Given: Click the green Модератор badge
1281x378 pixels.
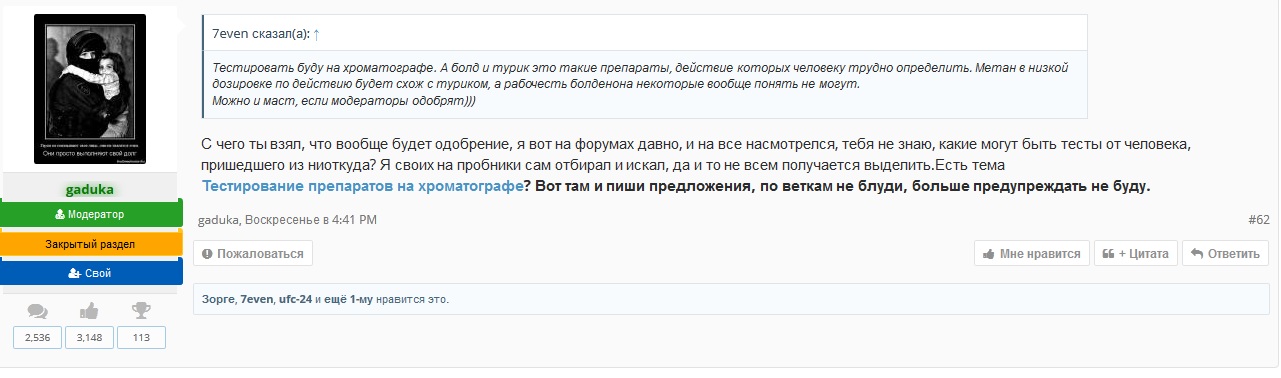Looking at the screenshot, I should point(90,214).
